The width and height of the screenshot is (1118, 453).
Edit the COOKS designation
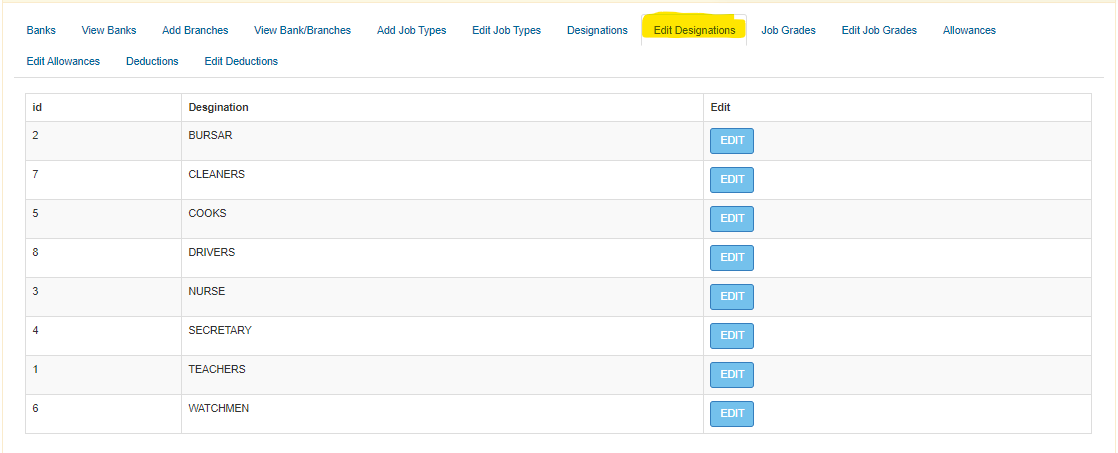[731, 219]
